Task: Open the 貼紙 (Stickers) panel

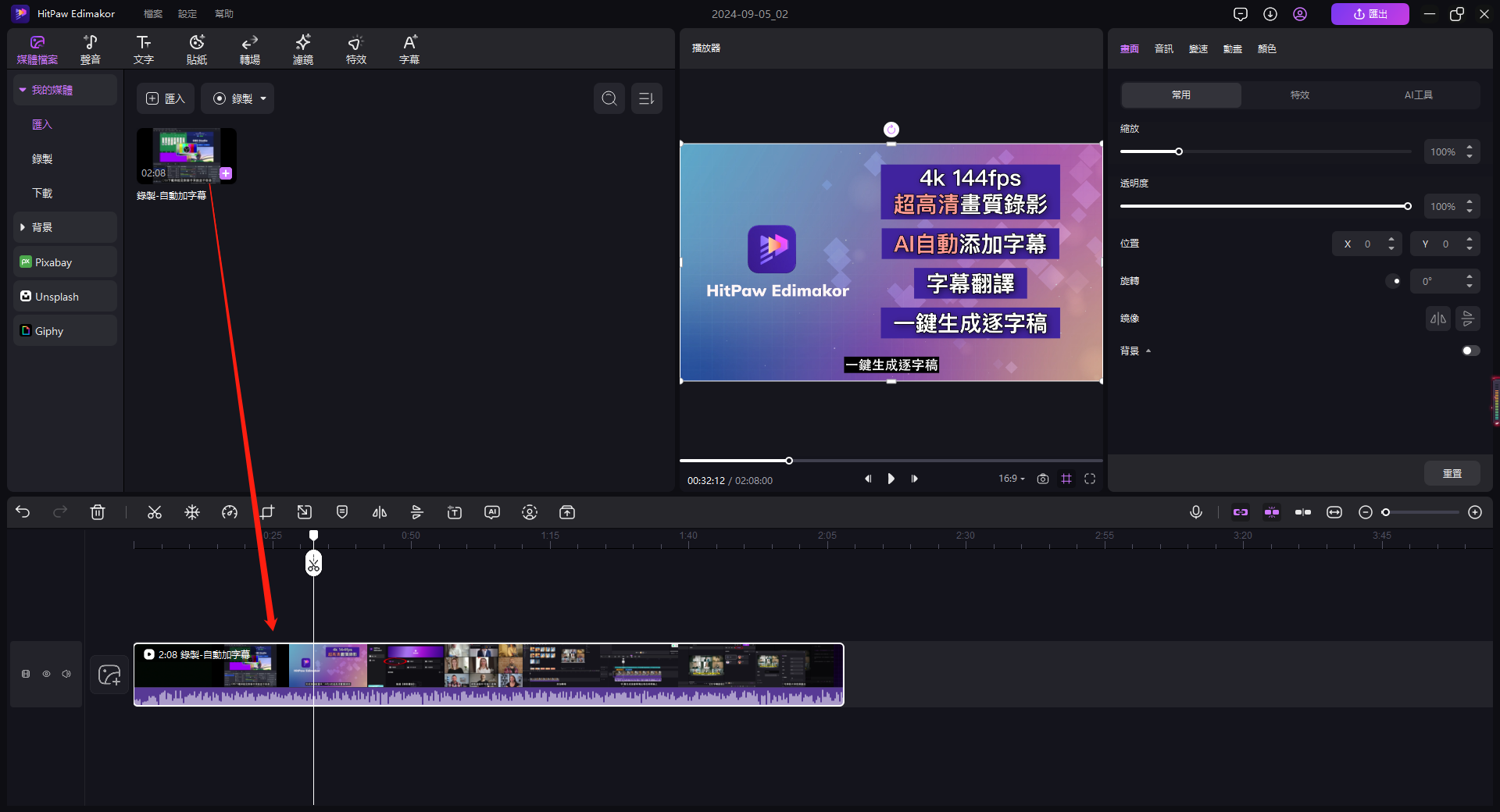Action: (197, 49)
